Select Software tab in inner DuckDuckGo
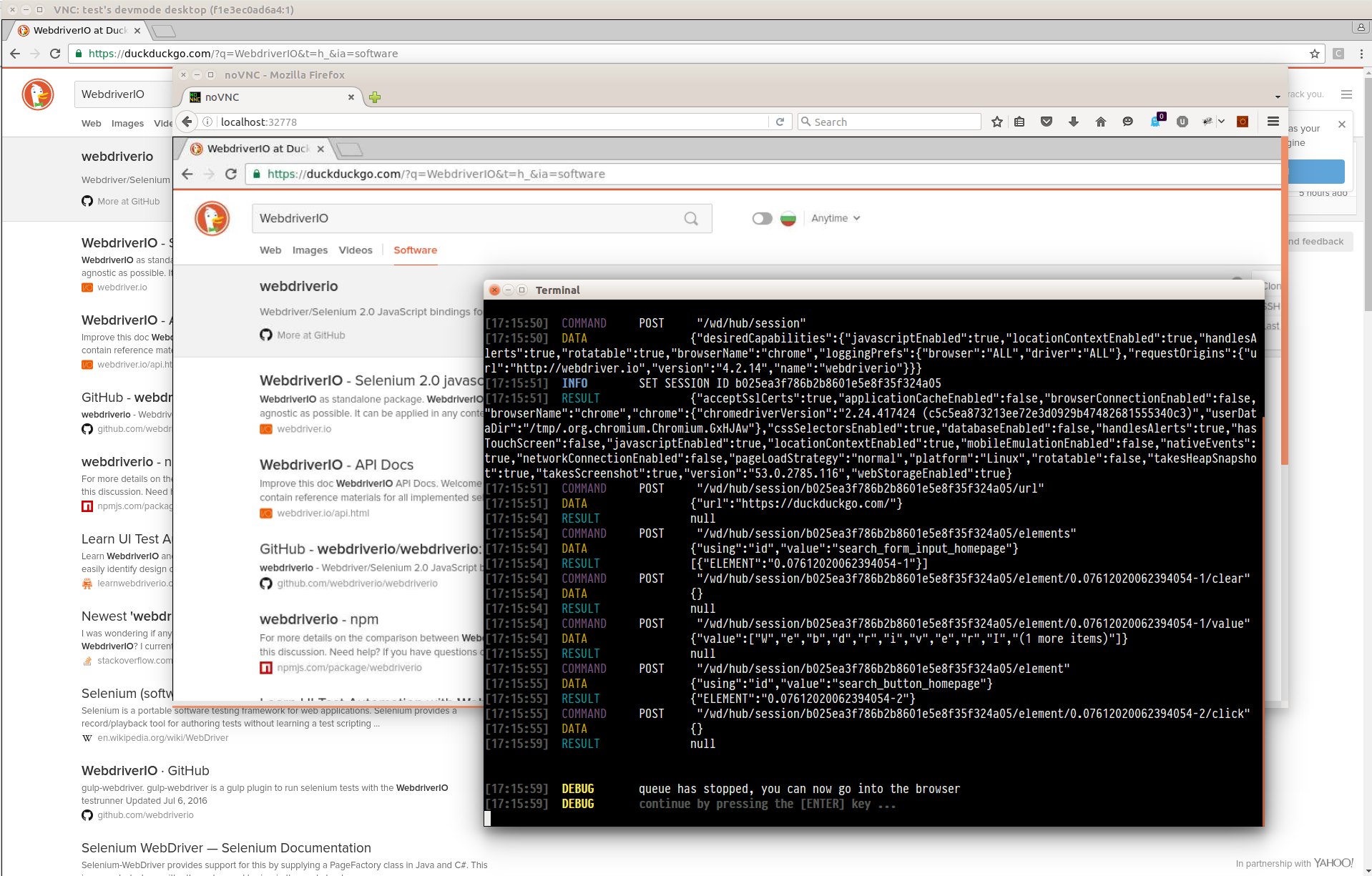 415,250
